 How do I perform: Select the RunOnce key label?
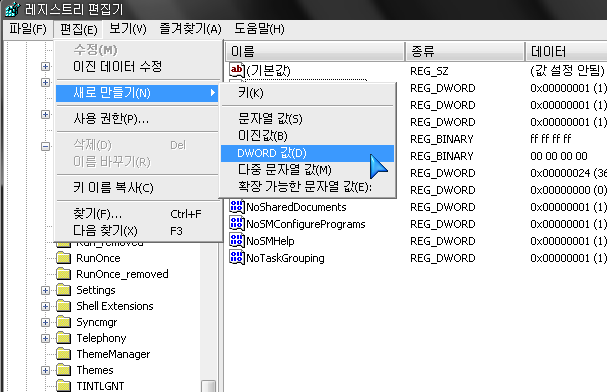(98, 258)
